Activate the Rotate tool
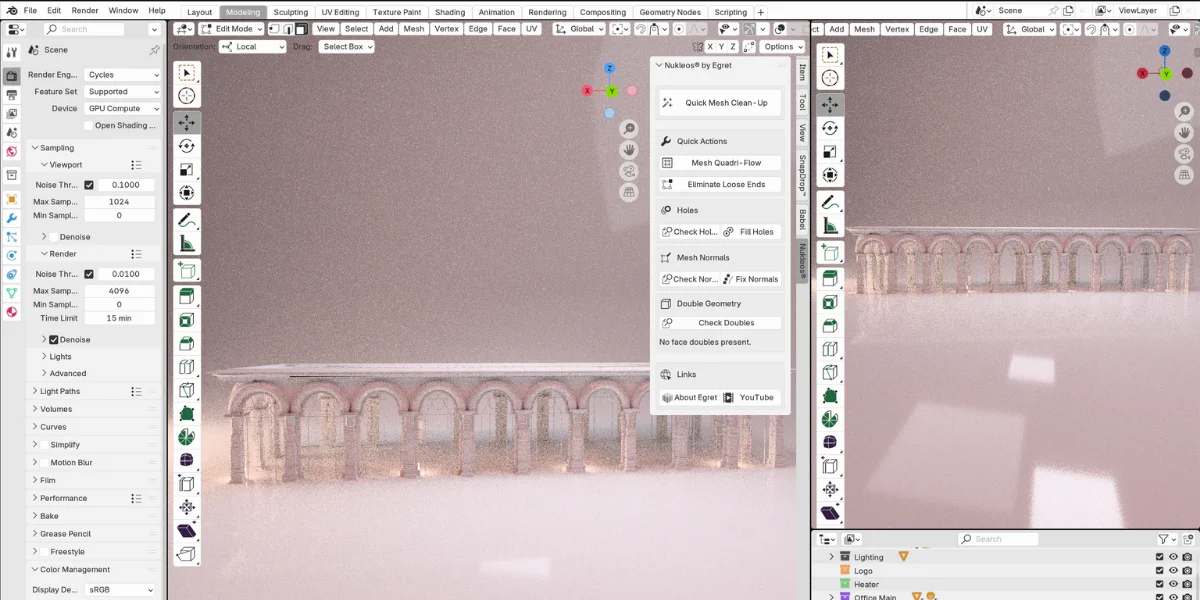Screen dimensions: 1200x600 pyautogui.click(x=187, y=145)
